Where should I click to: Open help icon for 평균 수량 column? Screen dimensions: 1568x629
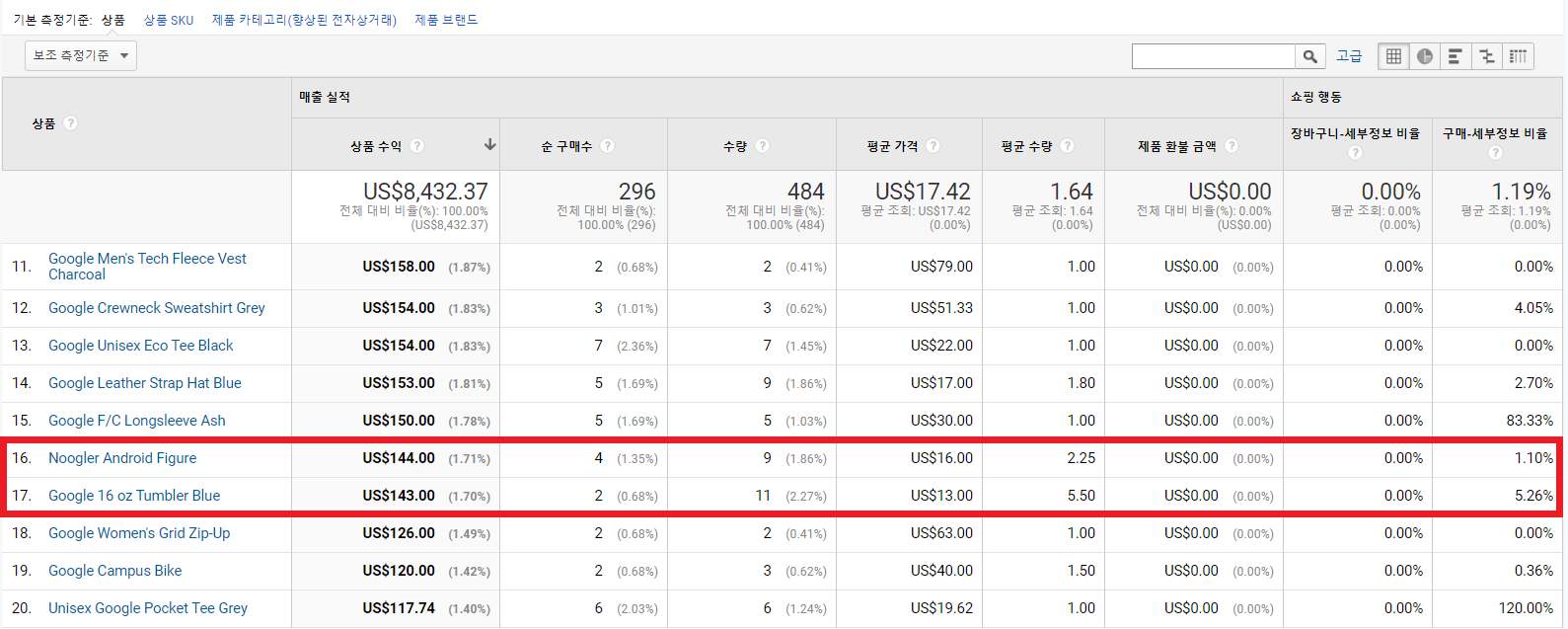coord(1068,146)
